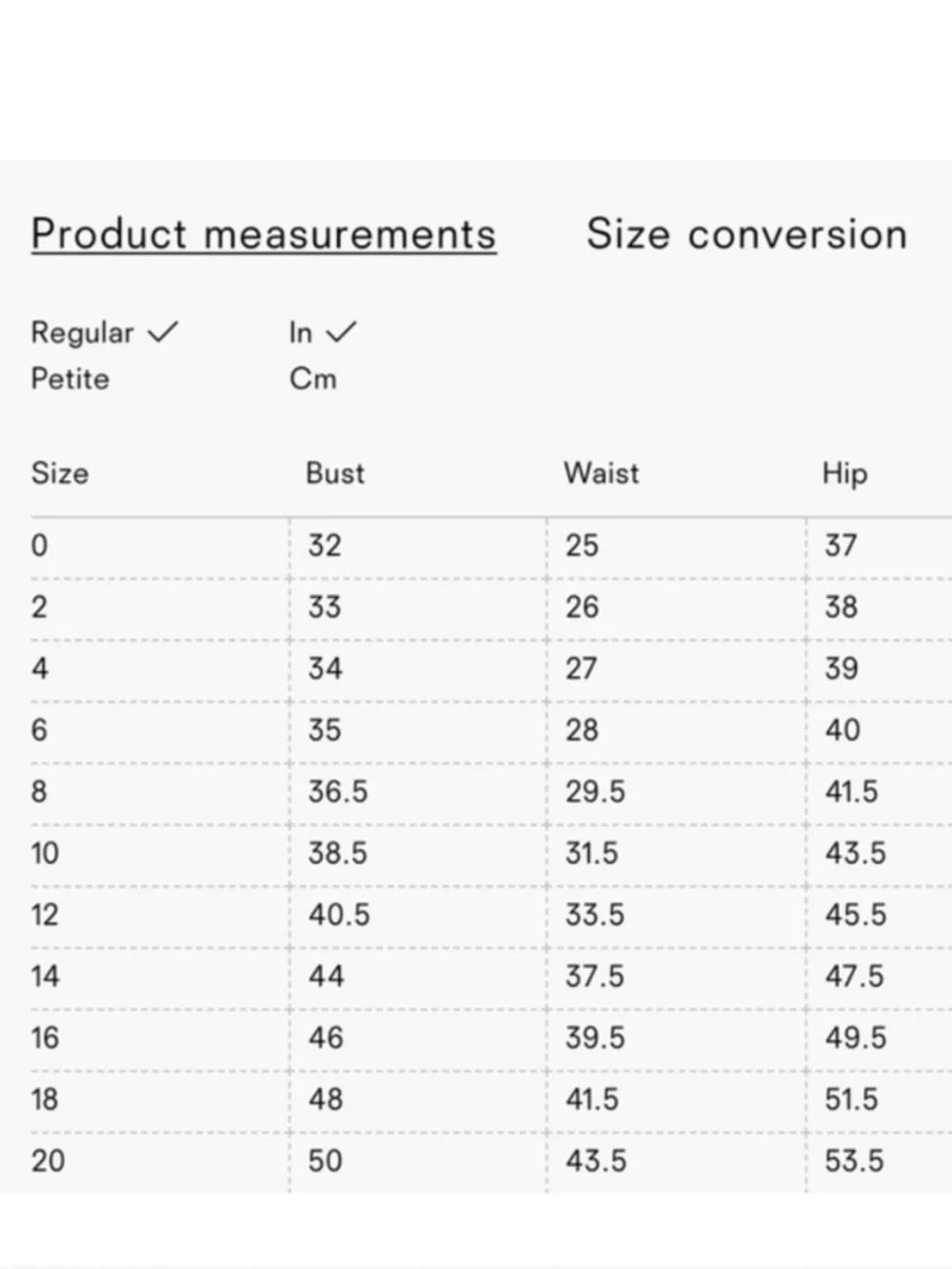This screenshot has height=1269, width=952.
Task: Switch to the Size conversion tab
Action: pyautogui.click(x=746, y=234)
